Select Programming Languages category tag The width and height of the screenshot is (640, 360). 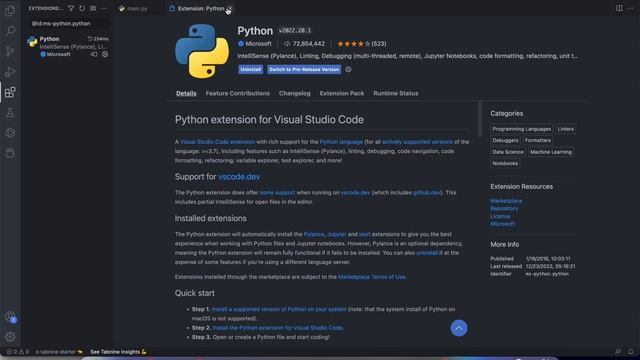coord(522,129)
